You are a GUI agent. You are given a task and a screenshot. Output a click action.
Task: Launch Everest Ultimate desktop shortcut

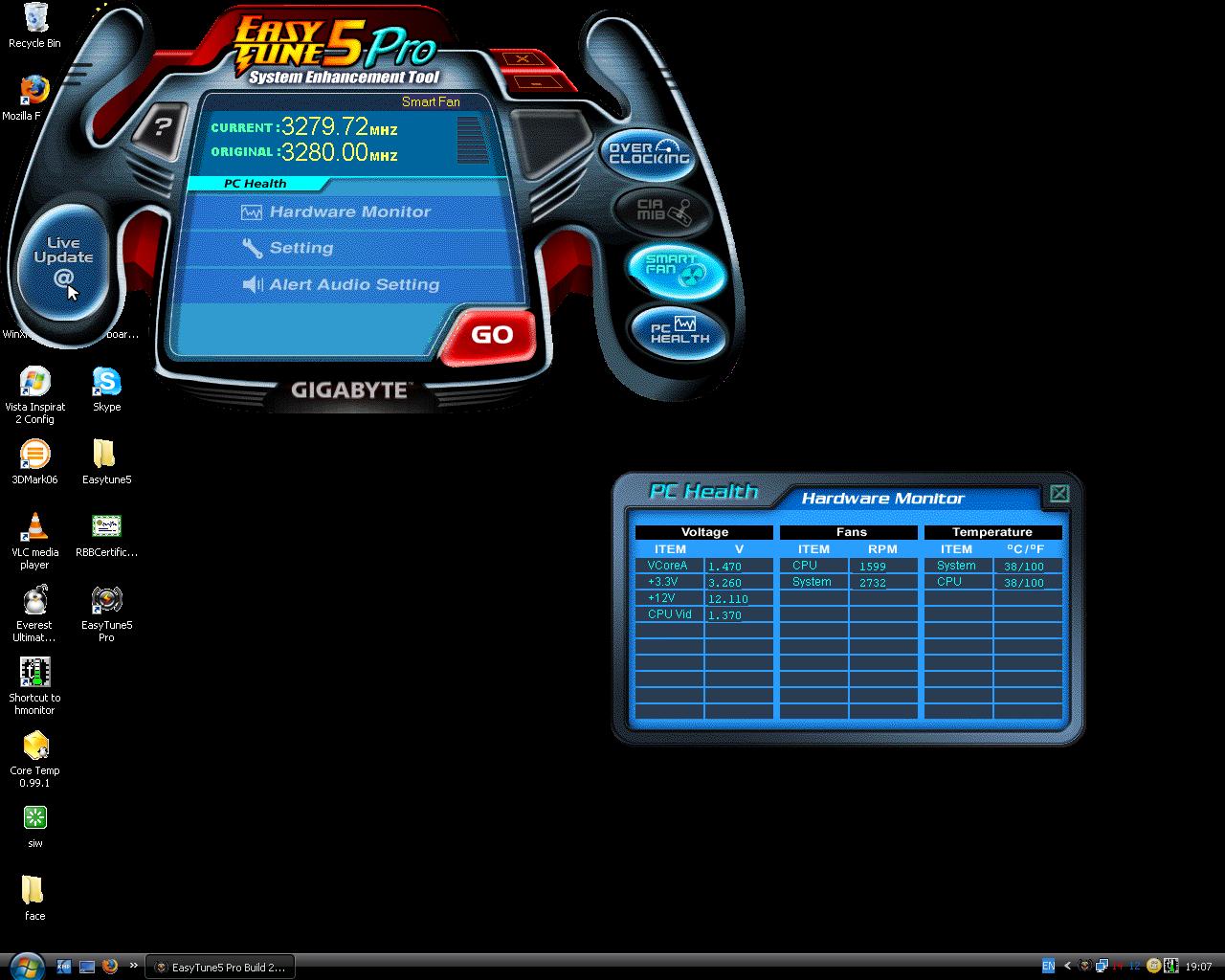coord(34,614)
